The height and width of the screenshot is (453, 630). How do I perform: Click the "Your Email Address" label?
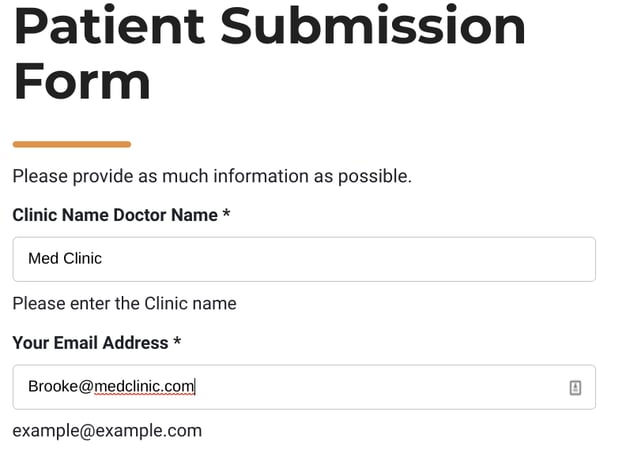(x=90, y=343)
